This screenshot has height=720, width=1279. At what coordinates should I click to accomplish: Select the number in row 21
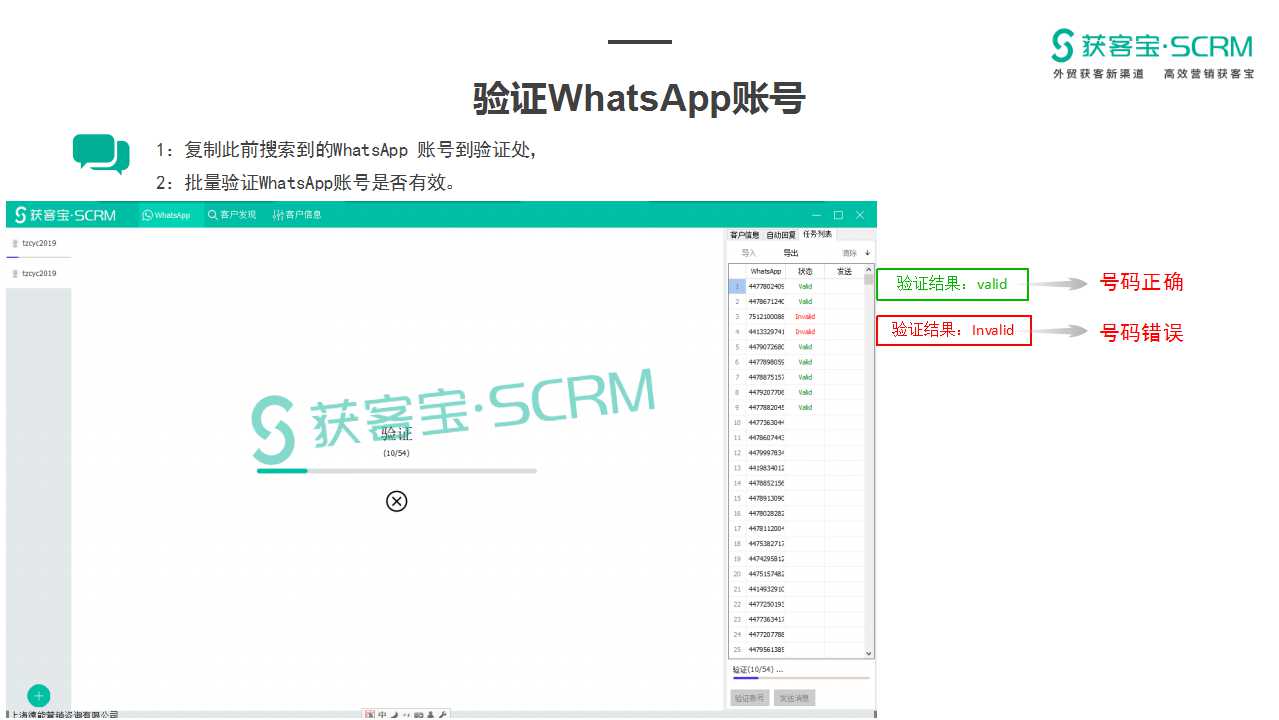pyautogui.click(x=766, y=589)
